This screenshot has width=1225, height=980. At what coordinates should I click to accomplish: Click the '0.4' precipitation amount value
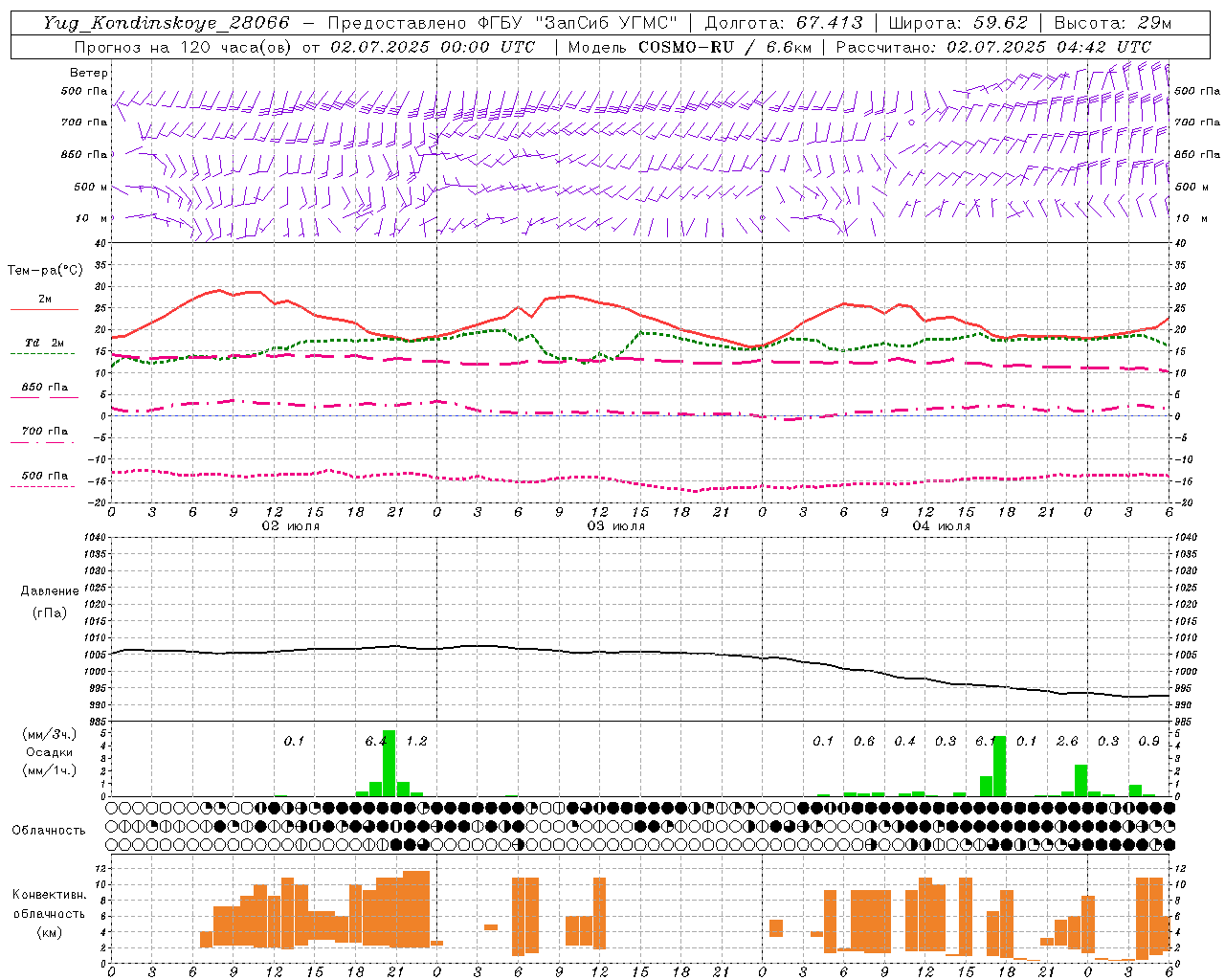[x=904, y=741]
